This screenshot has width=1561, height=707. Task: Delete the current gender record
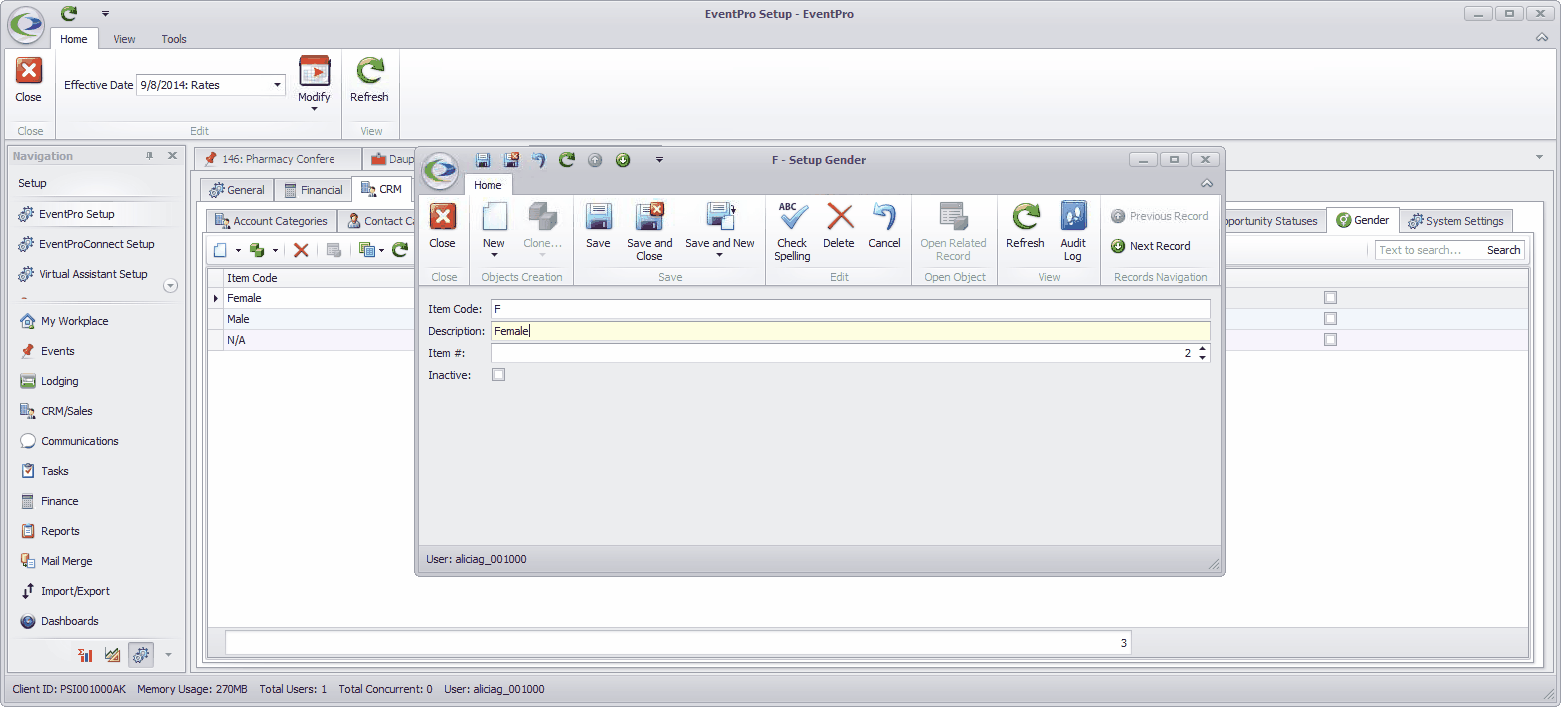(839, 226)
